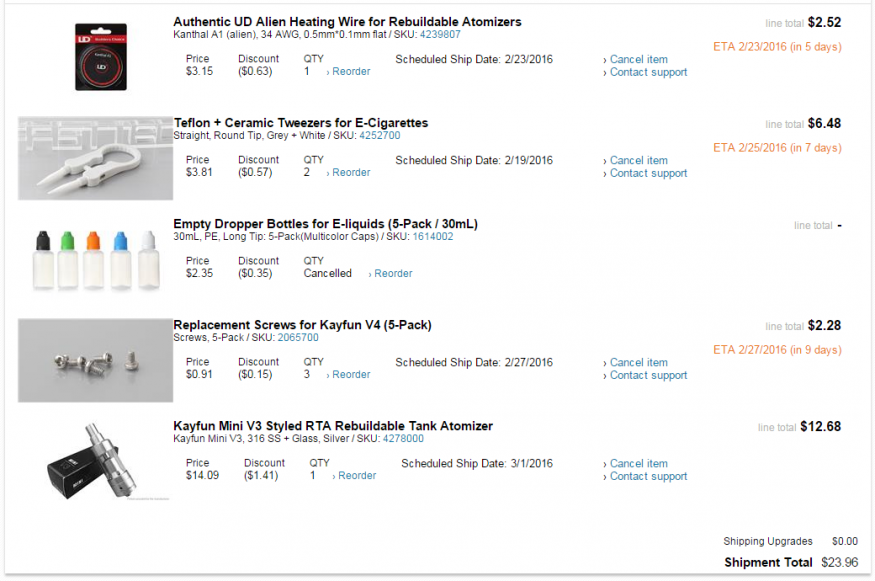Reorder the Kayfun Mini V3 atomizer
The width and height of the screenshot is (875, 581).
(x=357, y=476)
